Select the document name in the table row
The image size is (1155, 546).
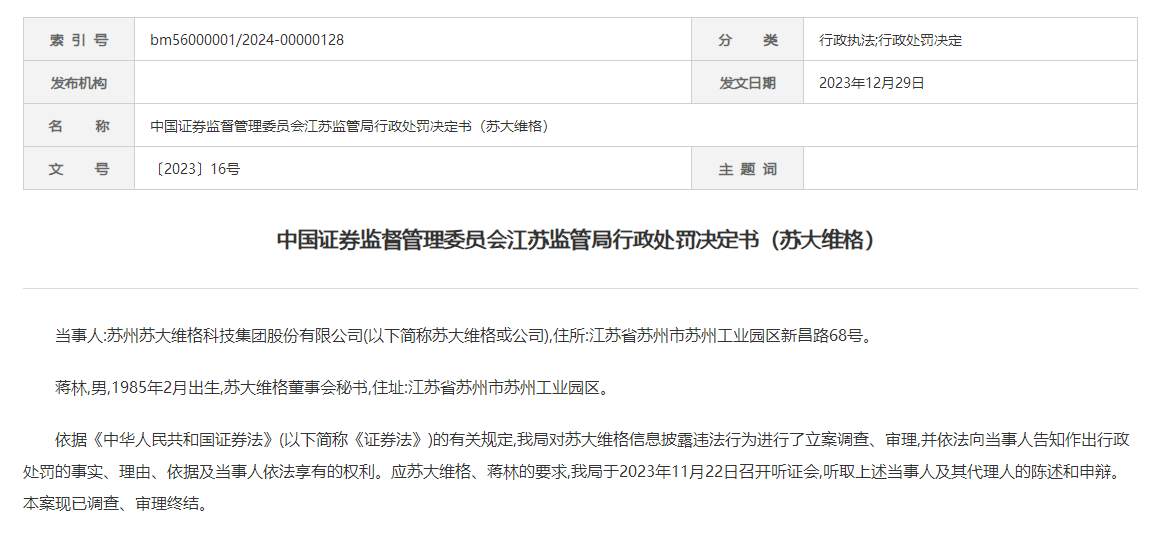point(350,126)
